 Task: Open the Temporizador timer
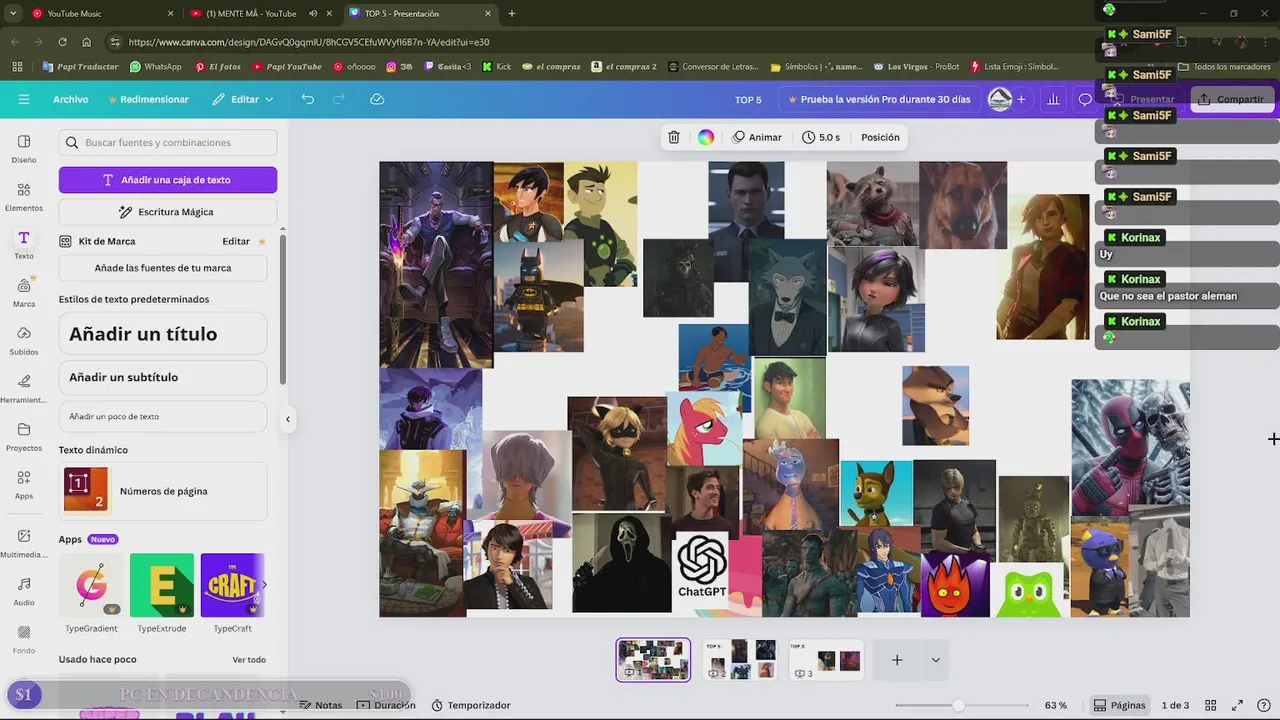pos(471,705)
